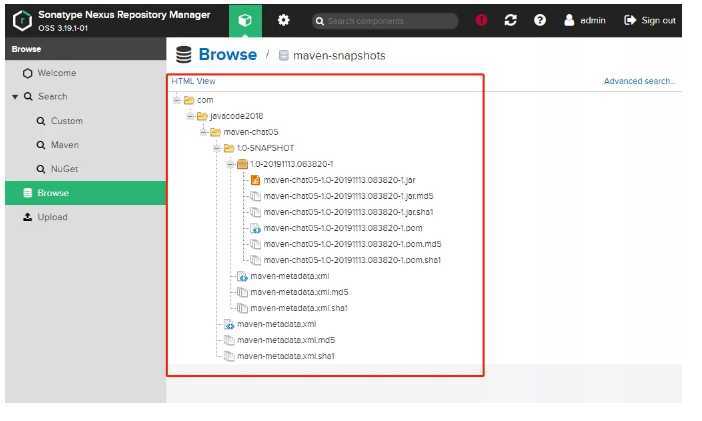The width and height of the screenshot is (702, 421).
Task: Click xml icon of 1.0-SNAPSHOT maven-metadata.xml
Action: [x=242, y=276]
